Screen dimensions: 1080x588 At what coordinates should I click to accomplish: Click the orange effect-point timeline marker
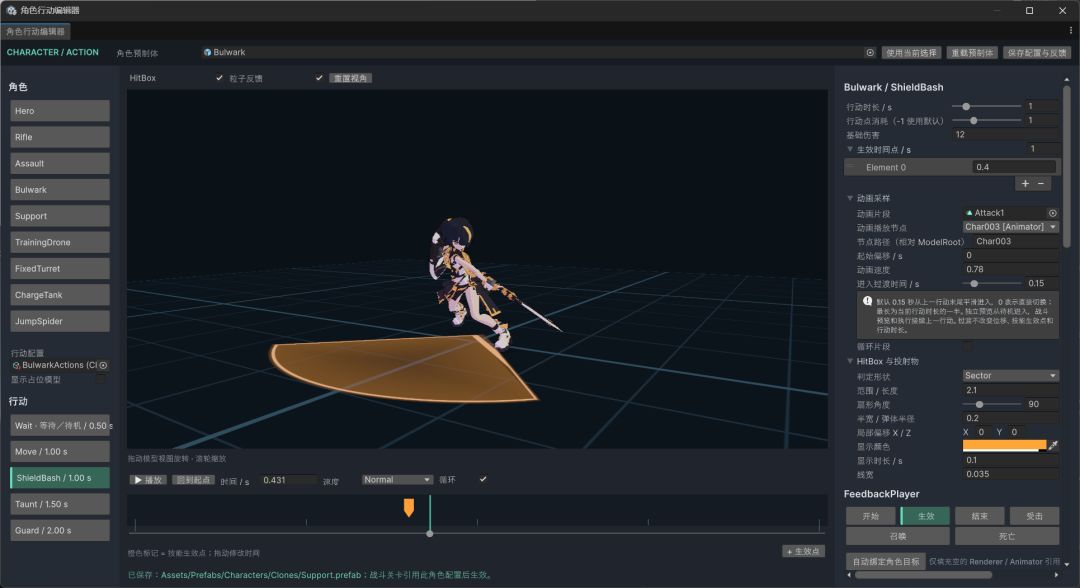tap(409, 507)
